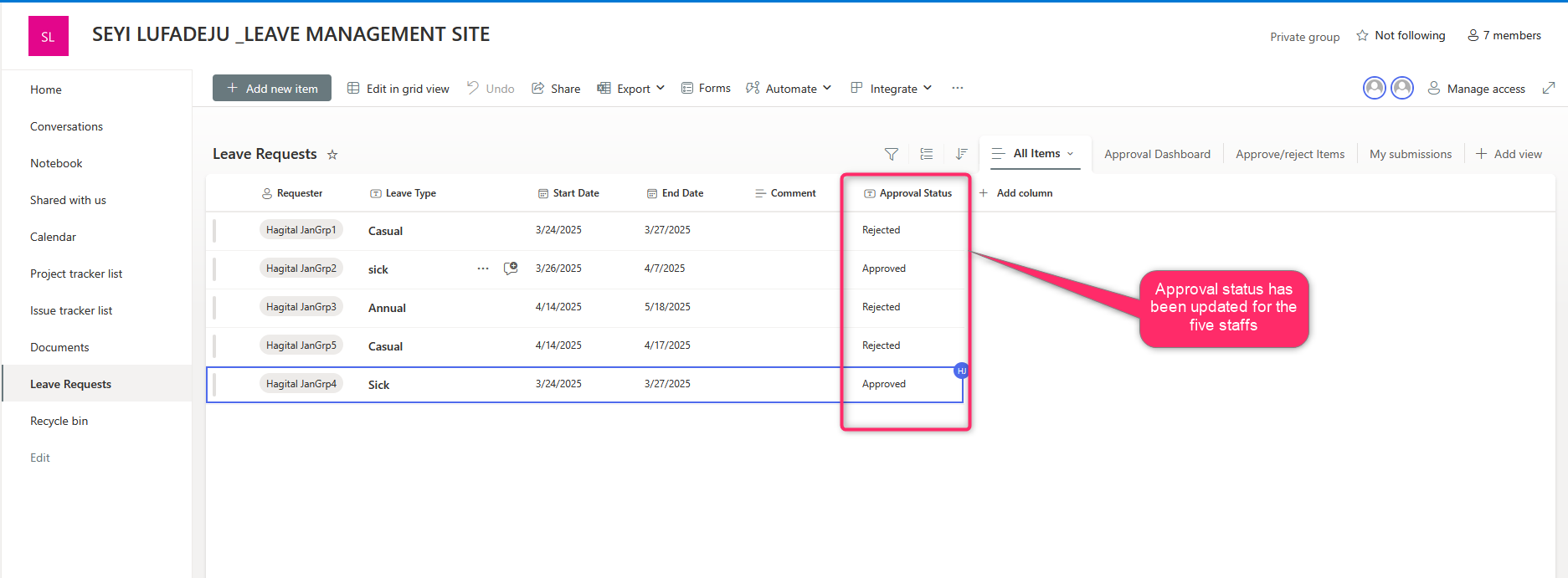The image size is (1568, 578).
Task: Click the Hagital JanGrp4 requester chip
Action: pyautogui.click(x=301, y=384)
